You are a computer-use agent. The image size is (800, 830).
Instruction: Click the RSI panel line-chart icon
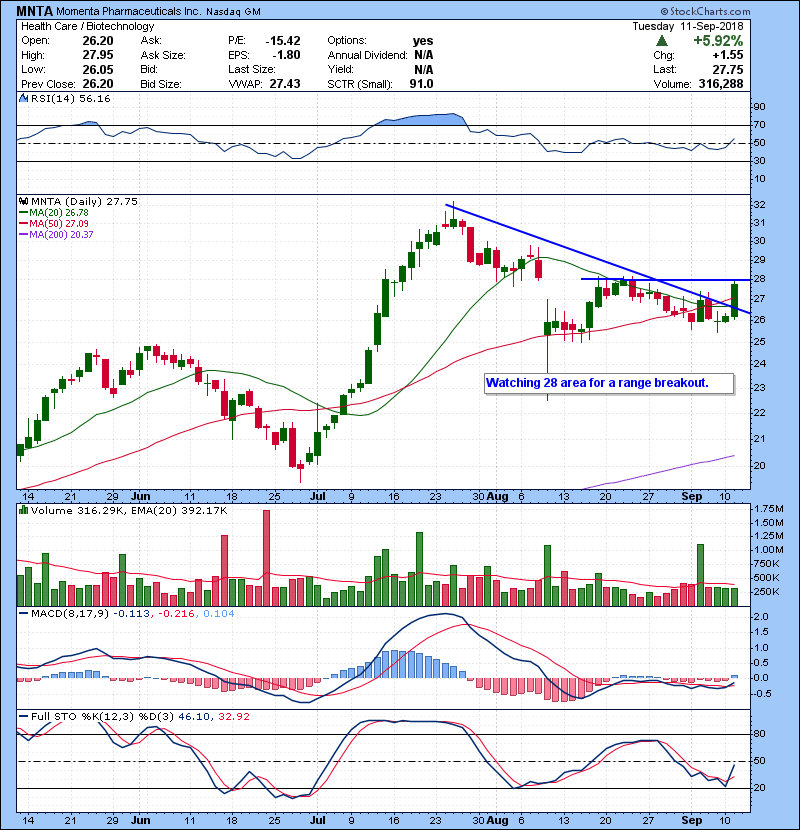[23, 98]
